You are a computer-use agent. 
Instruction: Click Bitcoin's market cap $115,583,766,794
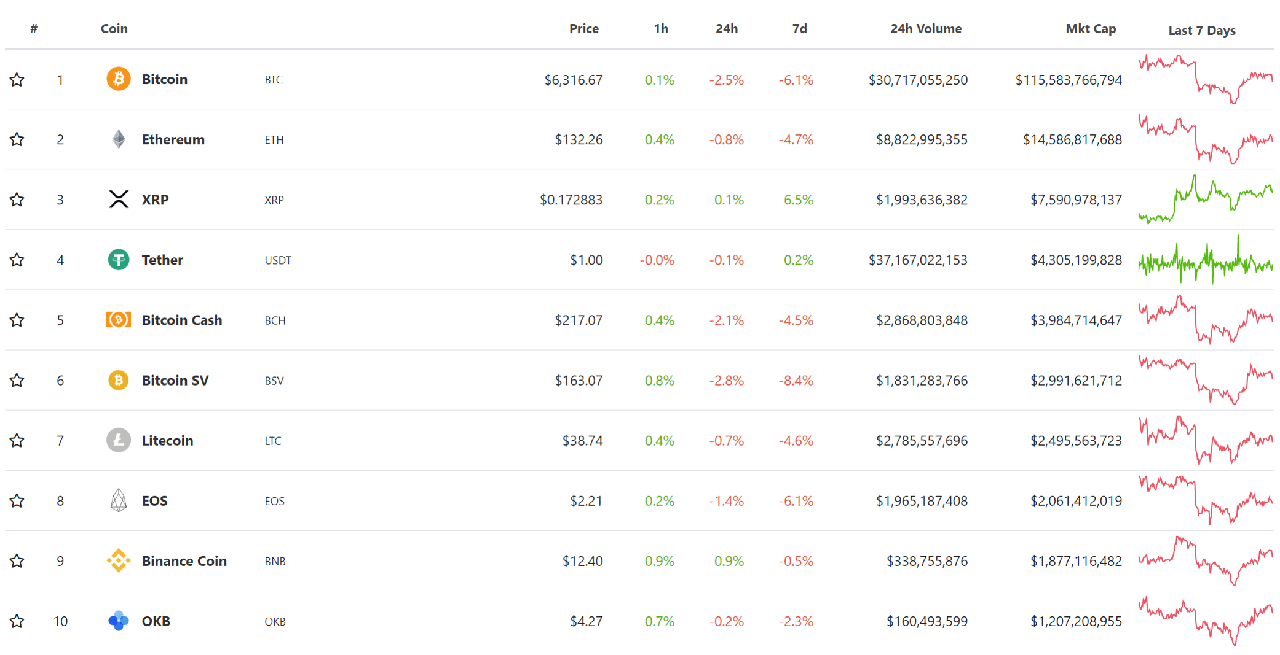coord(1068,79)
